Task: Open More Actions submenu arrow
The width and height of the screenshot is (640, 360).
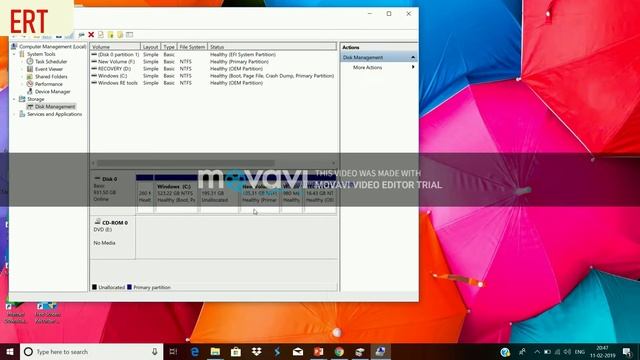Action: coord(413,67)
